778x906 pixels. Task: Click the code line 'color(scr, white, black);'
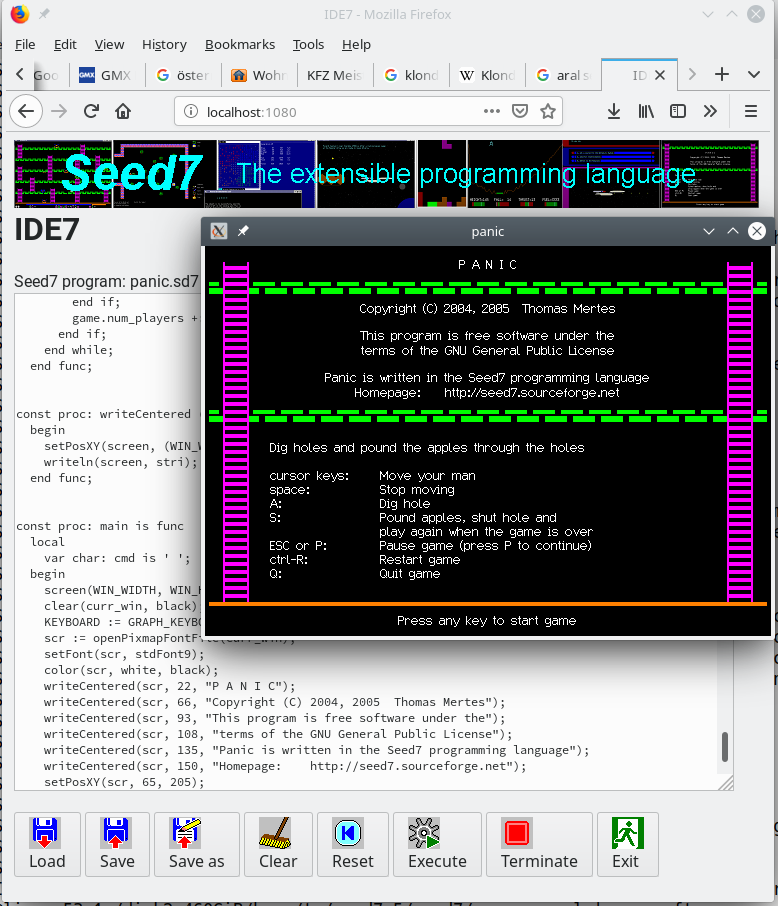pos(131,670)
